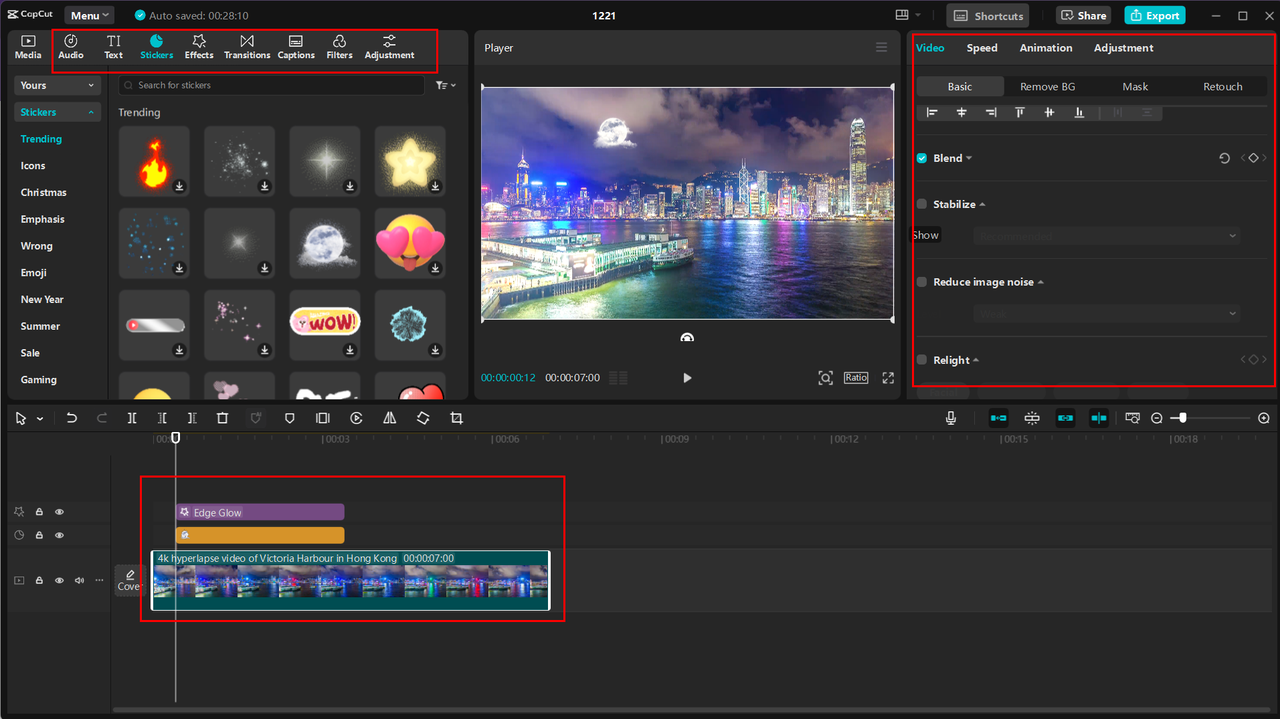Screen dimensions: 1280x719
Task: Click the Delete right icon
Action: click(x=192, y=418)
